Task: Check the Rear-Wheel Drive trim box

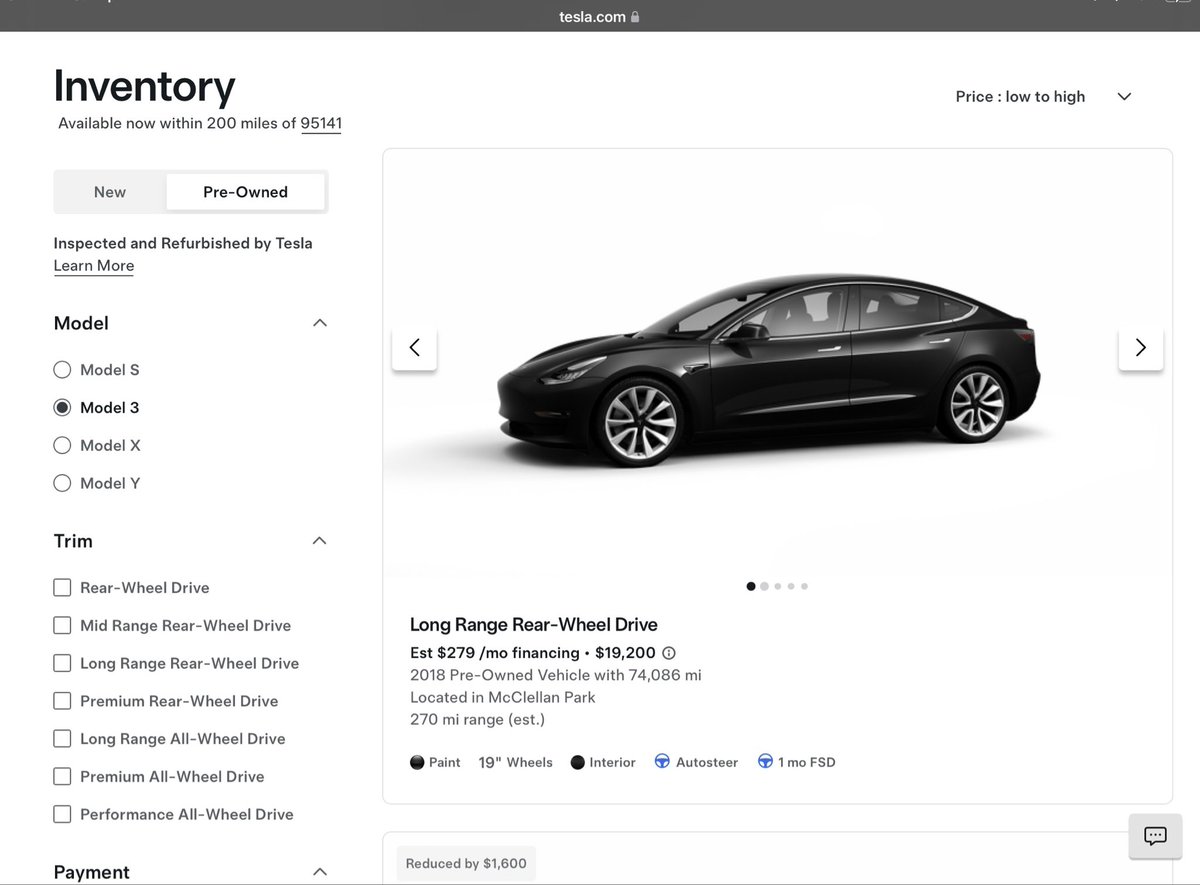Action: tap(62, 588)
